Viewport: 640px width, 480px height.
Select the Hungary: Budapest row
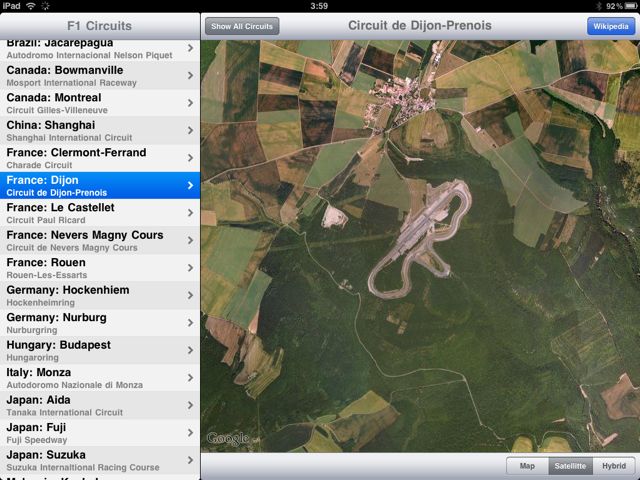tap(100, 350)
